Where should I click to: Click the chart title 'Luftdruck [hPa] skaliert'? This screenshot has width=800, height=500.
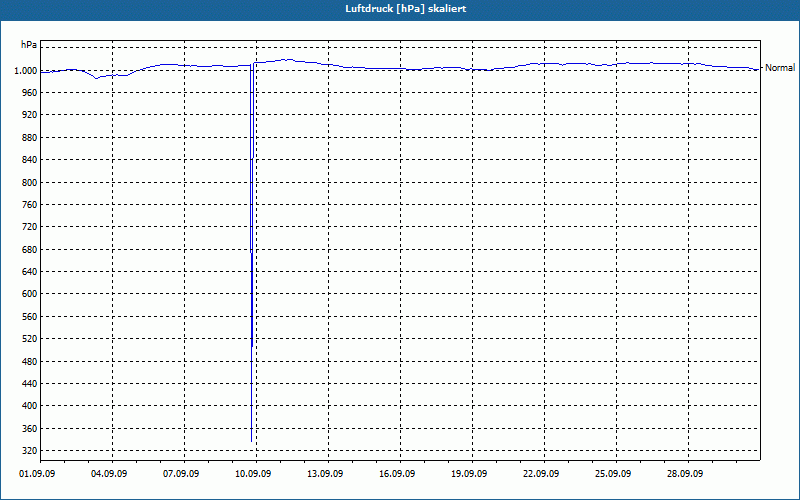coord(406,9)
